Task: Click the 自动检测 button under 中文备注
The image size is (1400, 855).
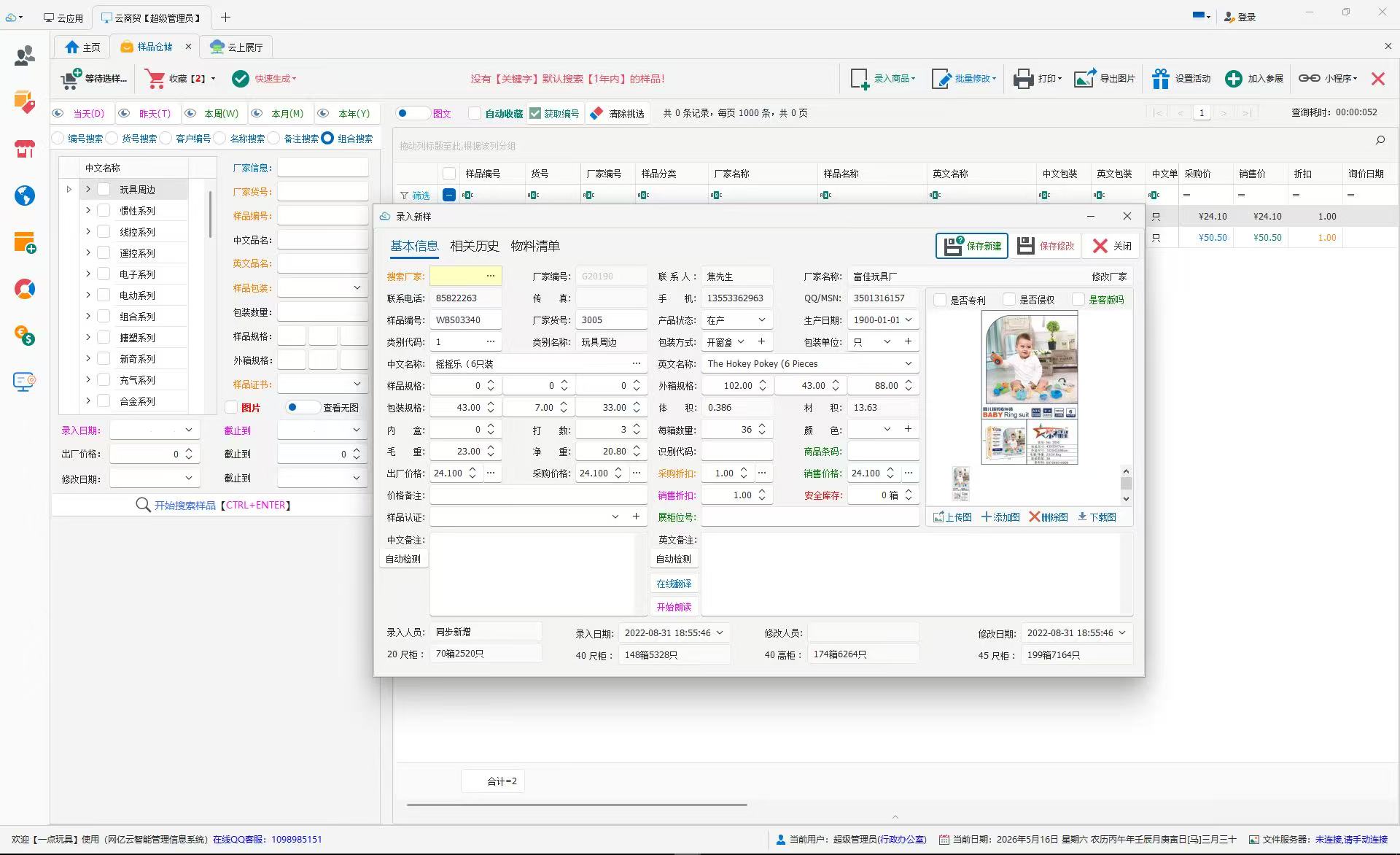Action: point(403,560)
